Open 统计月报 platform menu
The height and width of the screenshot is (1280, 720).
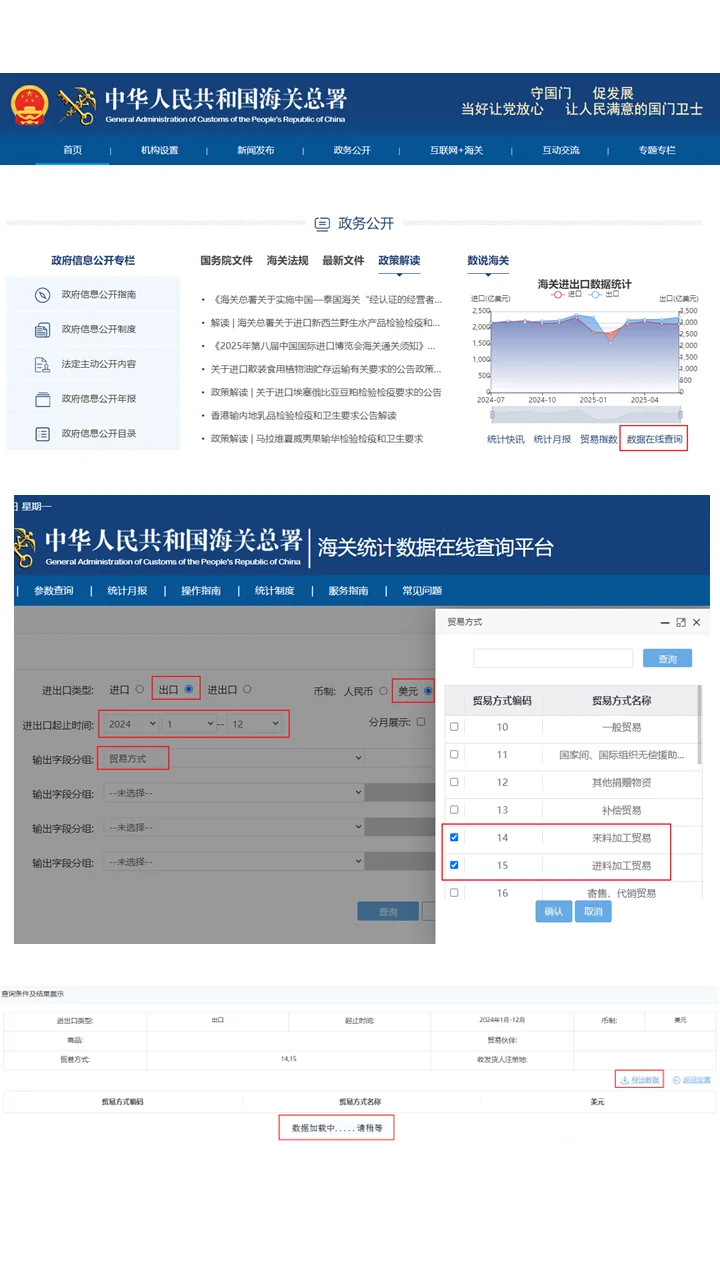127,591
